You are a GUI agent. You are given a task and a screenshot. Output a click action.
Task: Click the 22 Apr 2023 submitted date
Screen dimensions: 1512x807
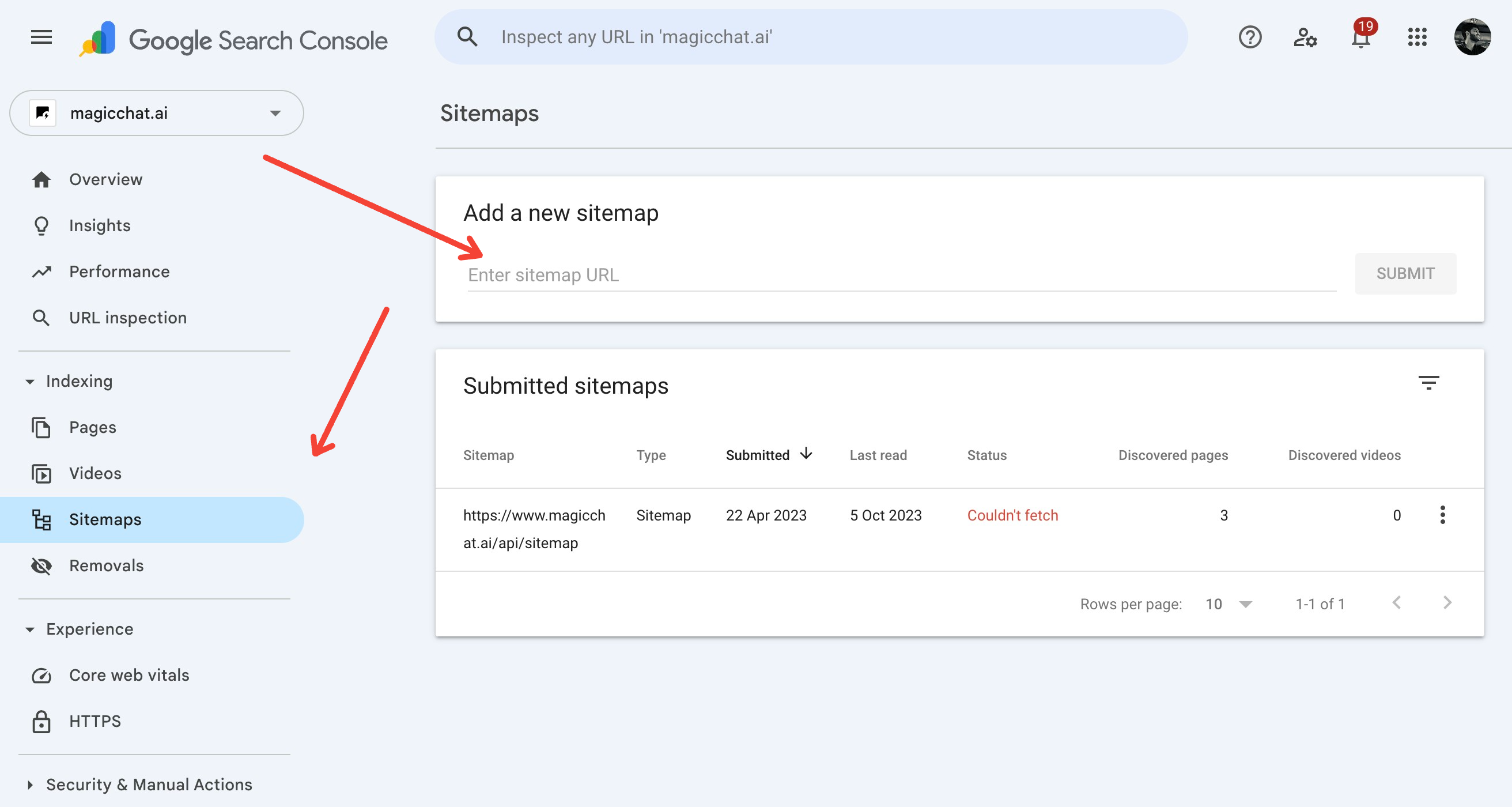click(x=766, y=515)
